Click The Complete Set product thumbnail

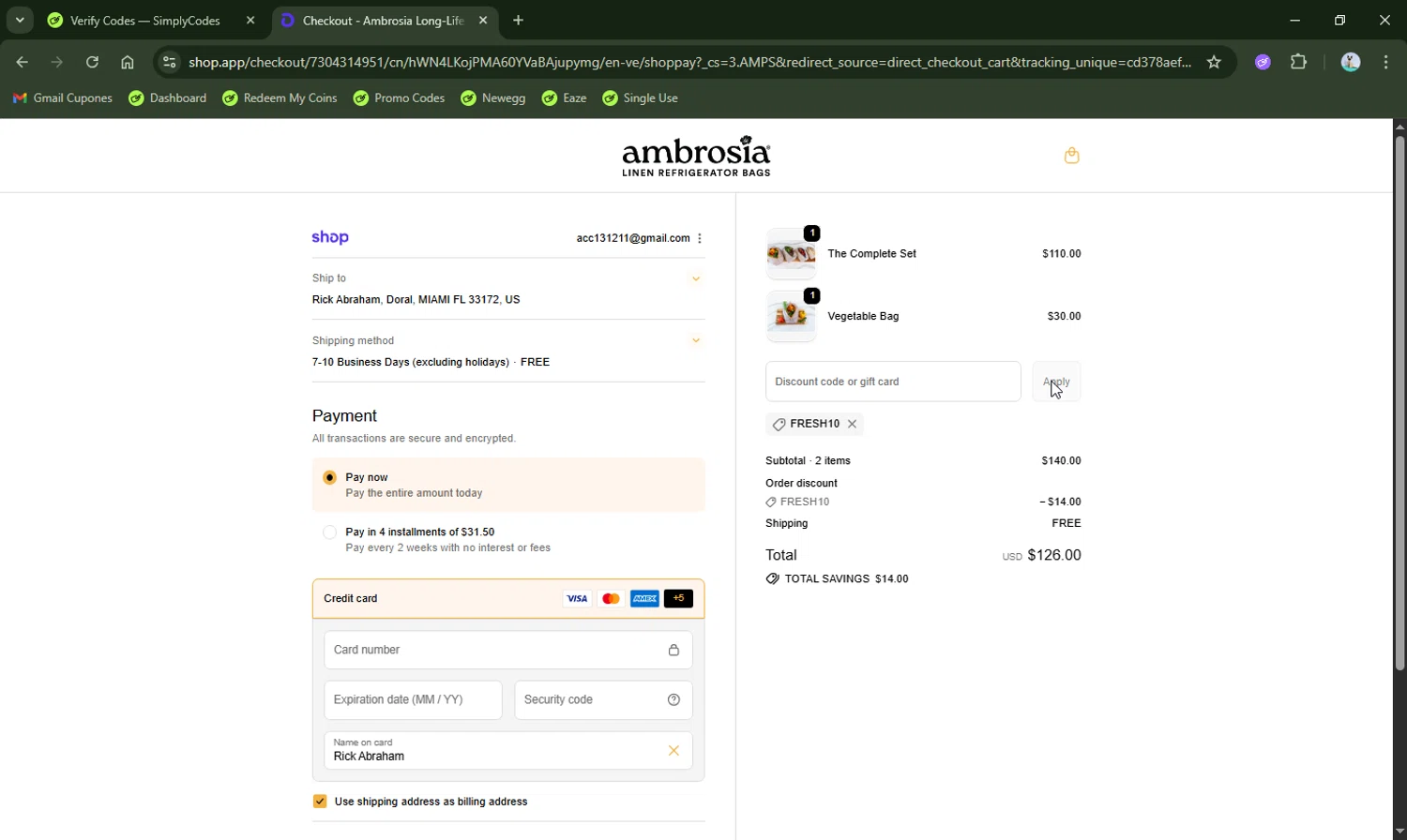791,254
